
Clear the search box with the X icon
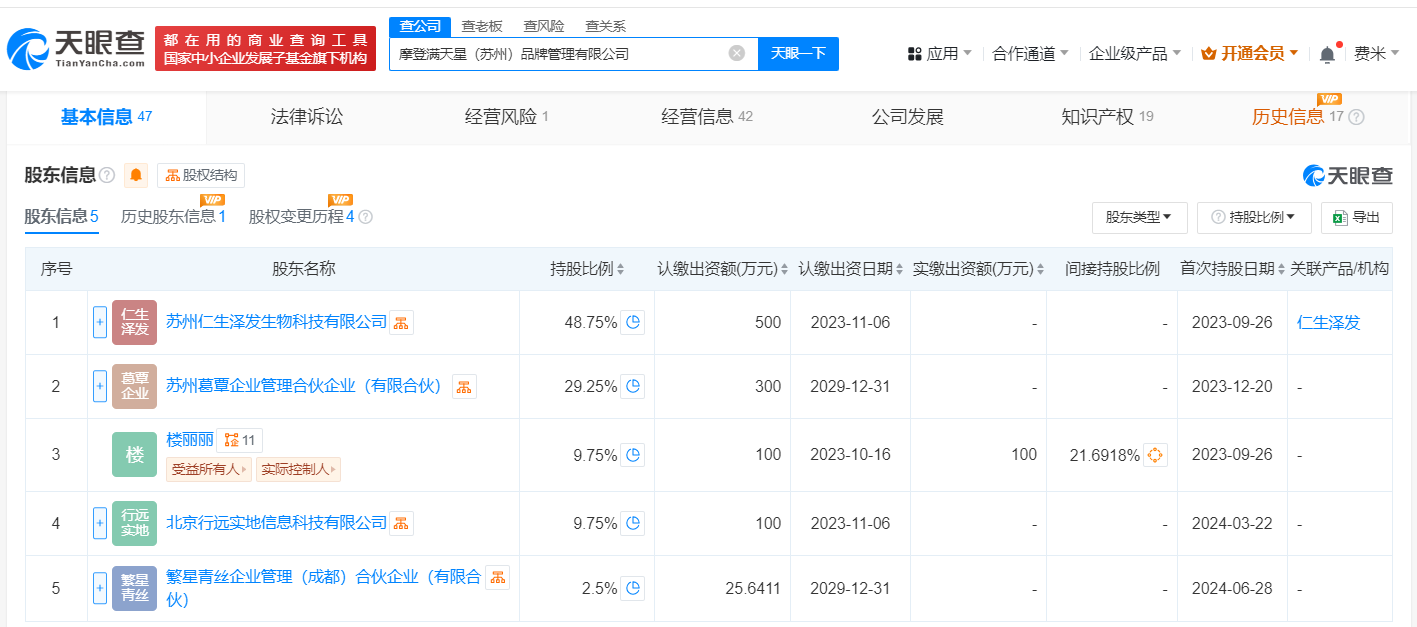click(x=736, y=54)
